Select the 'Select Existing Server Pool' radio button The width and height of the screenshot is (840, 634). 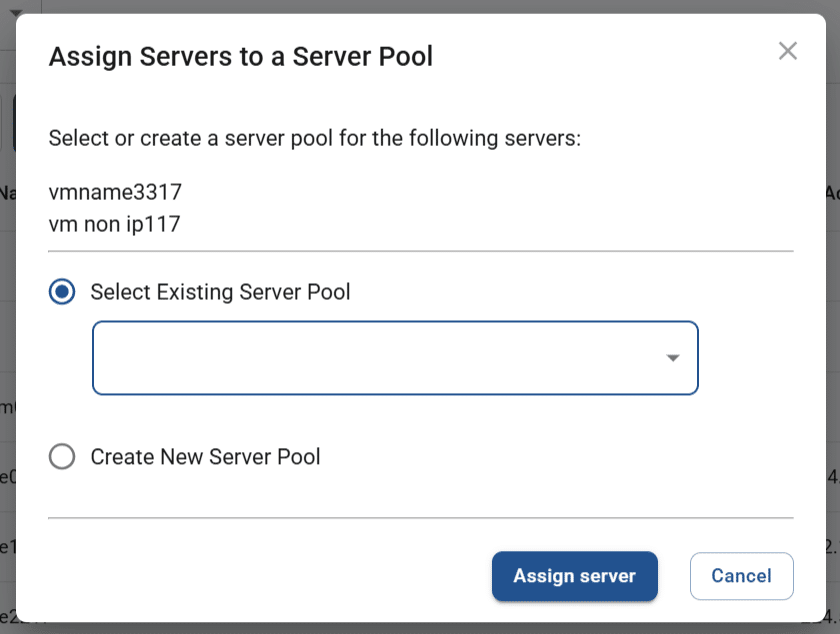60,292
